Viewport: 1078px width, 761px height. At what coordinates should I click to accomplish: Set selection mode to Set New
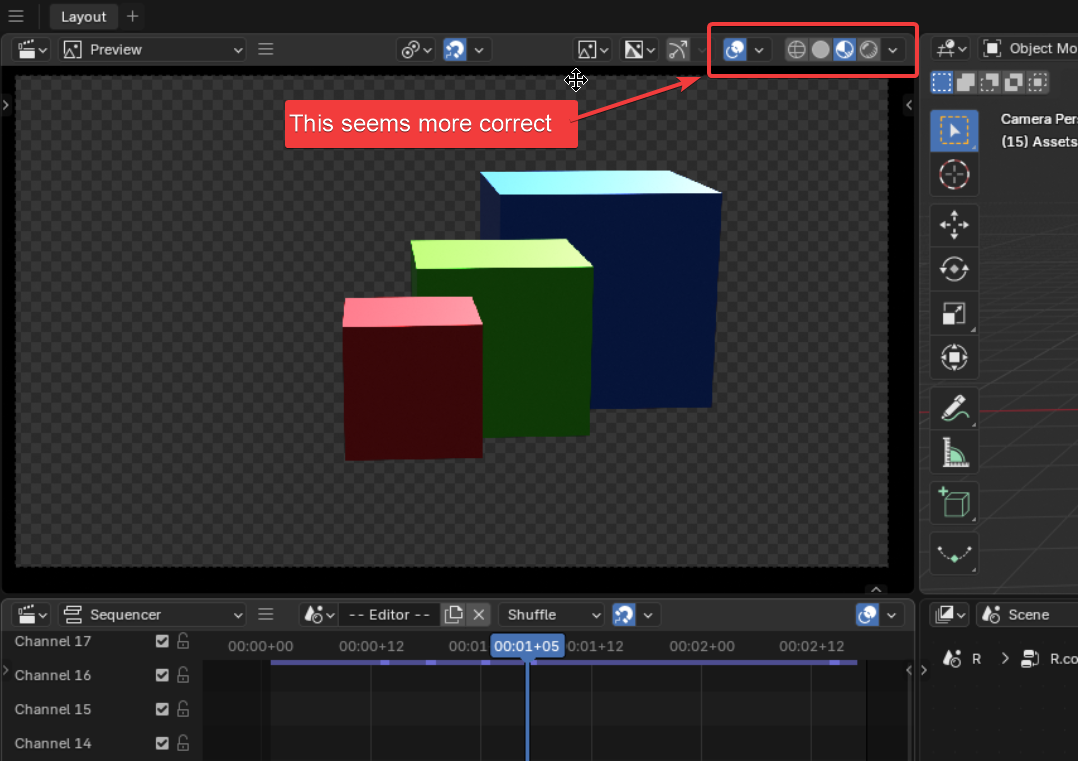click(x=941, y=82)
